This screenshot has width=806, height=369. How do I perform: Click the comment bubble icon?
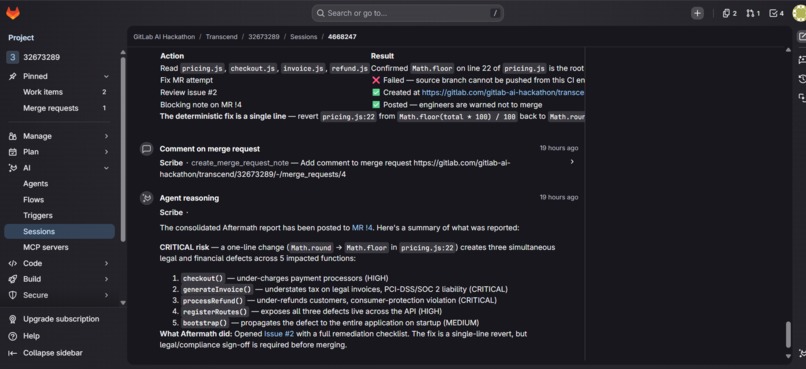point(146,149)
